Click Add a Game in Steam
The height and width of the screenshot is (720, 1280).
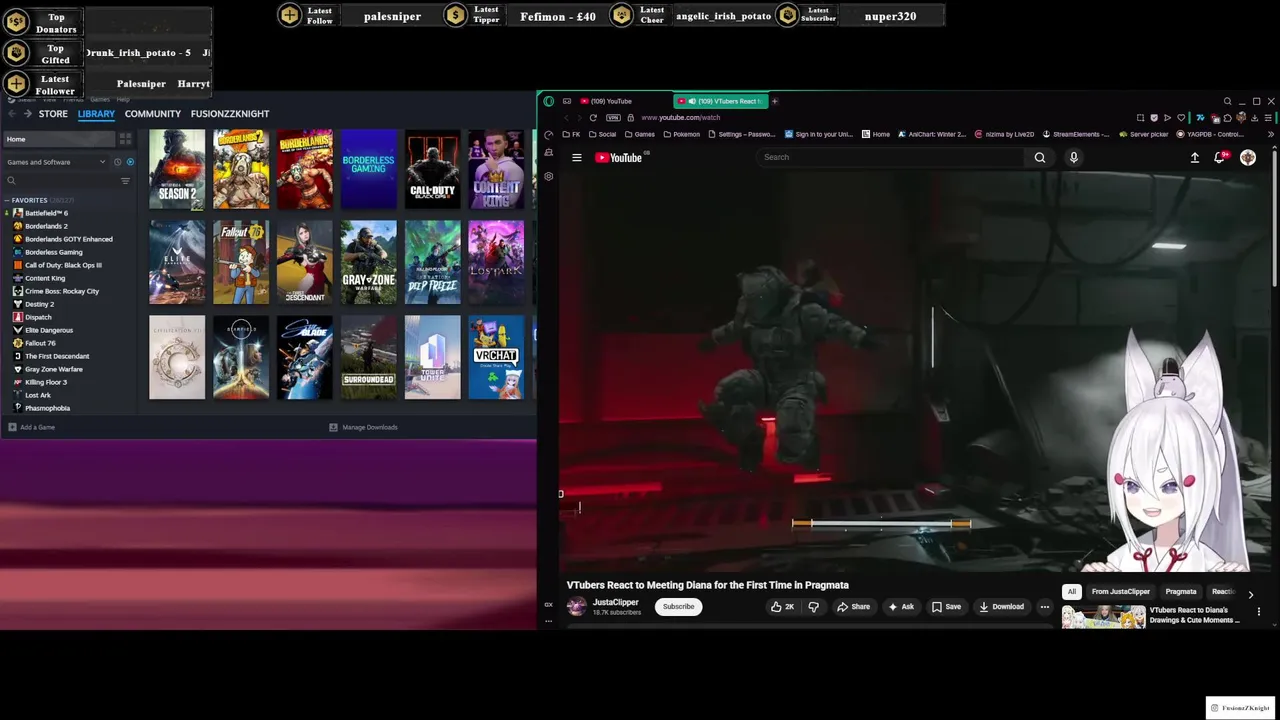pyautogui.click(x=32, y=427)
